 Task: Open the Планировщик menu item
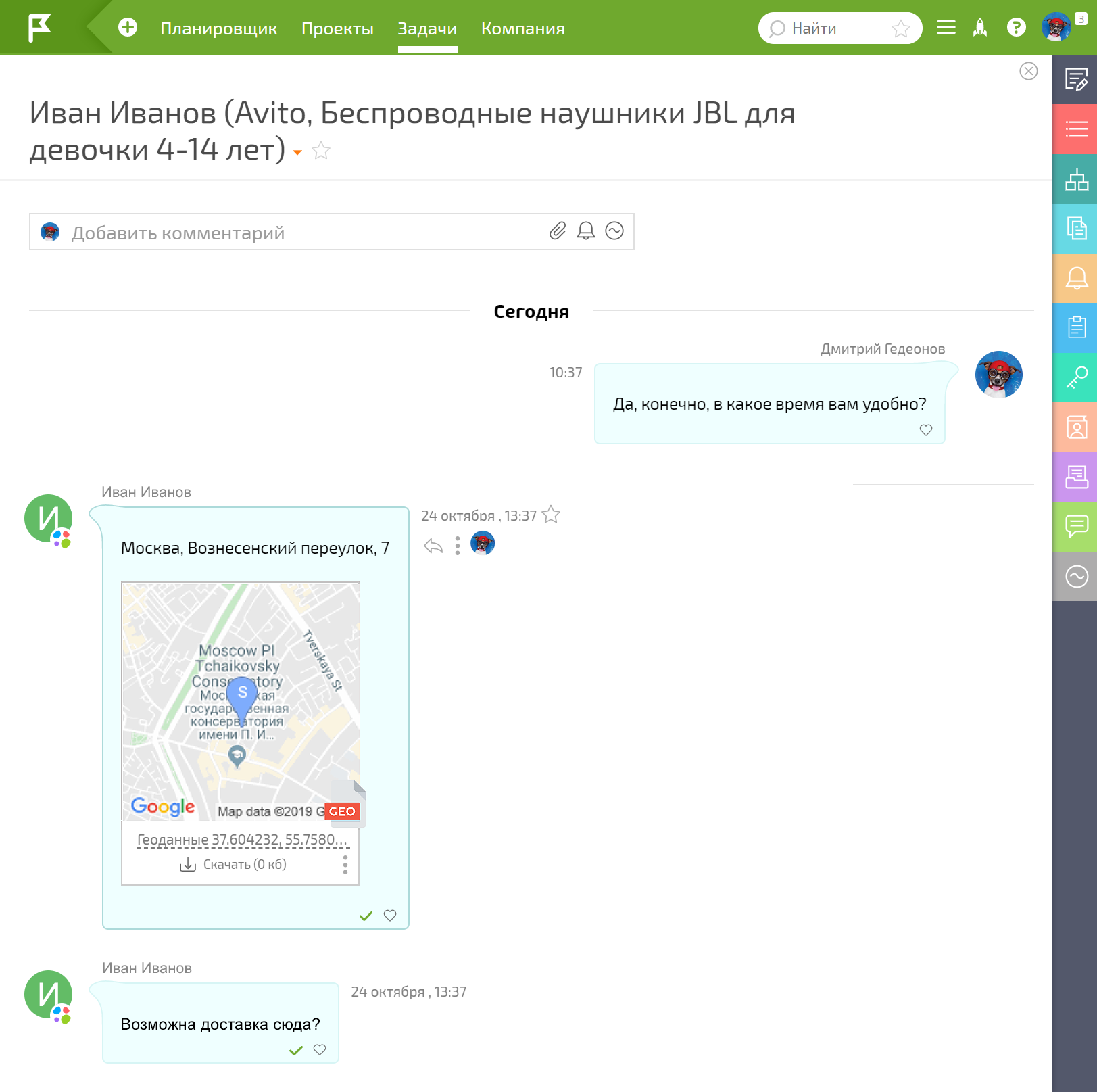point(218,29)
